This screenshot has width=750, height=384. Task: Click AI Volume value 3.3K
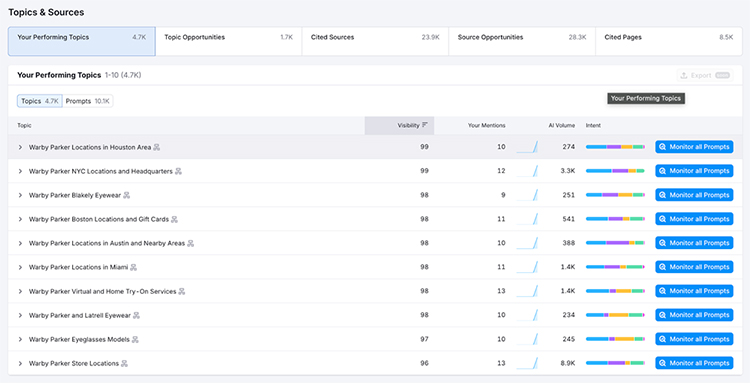click(568, 171)
